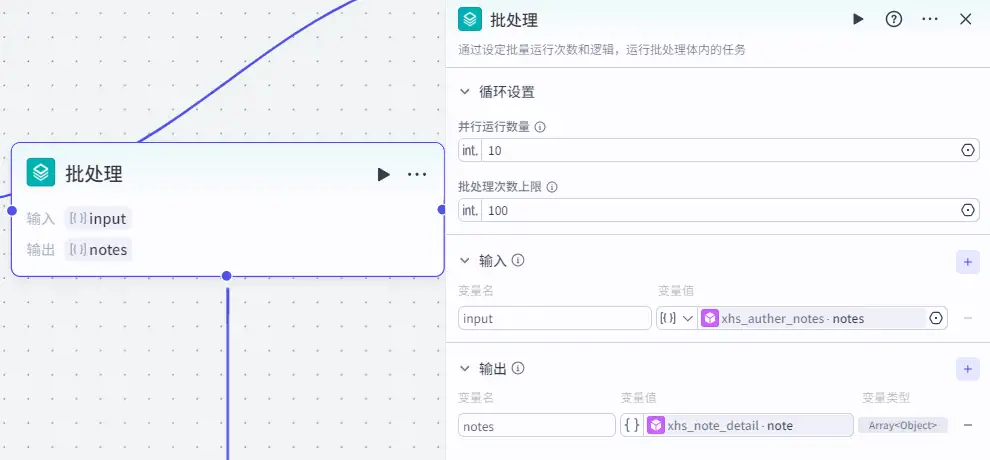Image resolution: width=990 pixels, height=460 pixels.
Task: Show info tooltip for 并行运行数量
Action: [x=540, y=127]
